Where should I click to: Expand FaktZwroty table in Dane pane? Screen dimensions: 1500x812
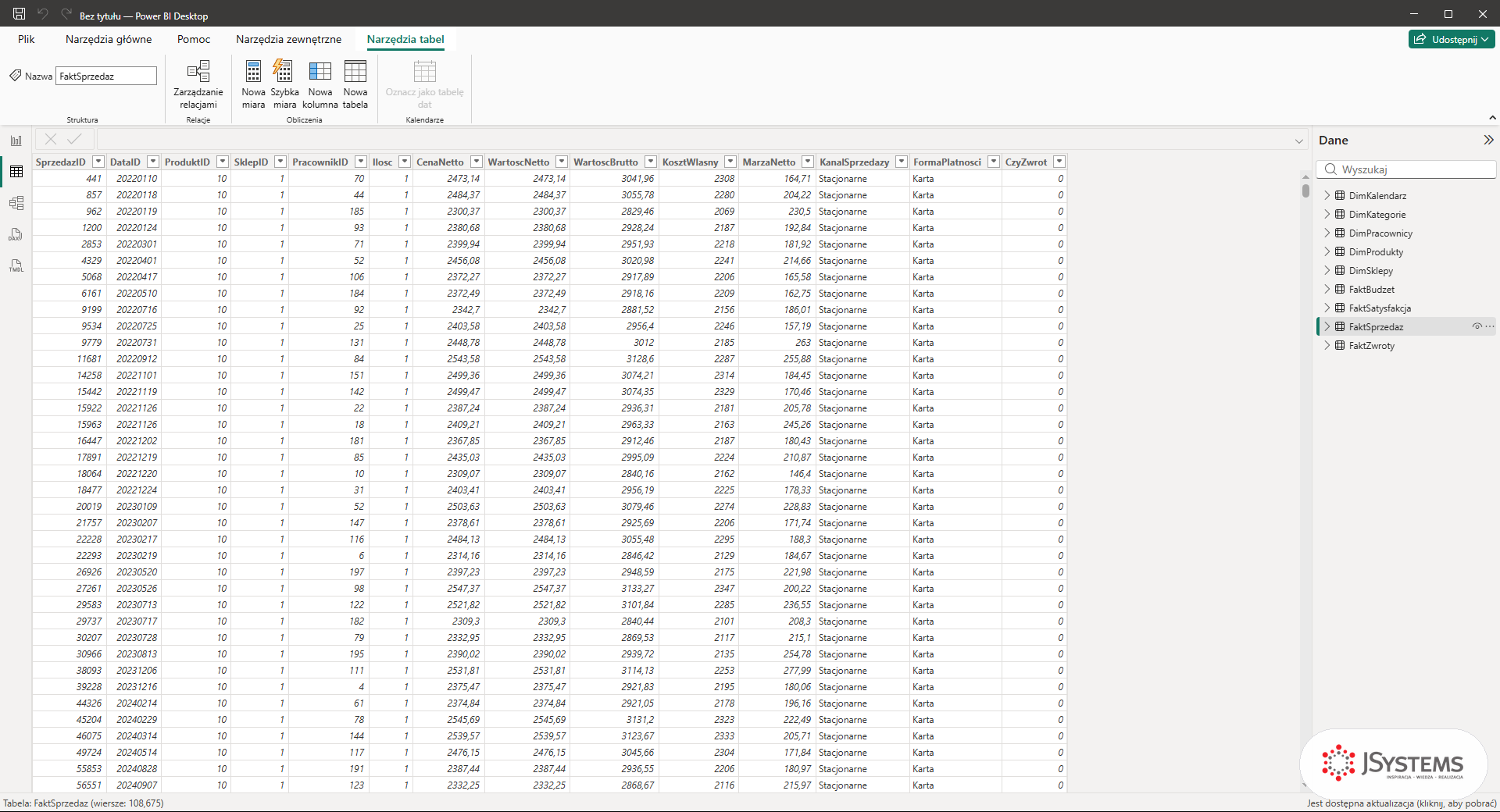point(1327,345)
